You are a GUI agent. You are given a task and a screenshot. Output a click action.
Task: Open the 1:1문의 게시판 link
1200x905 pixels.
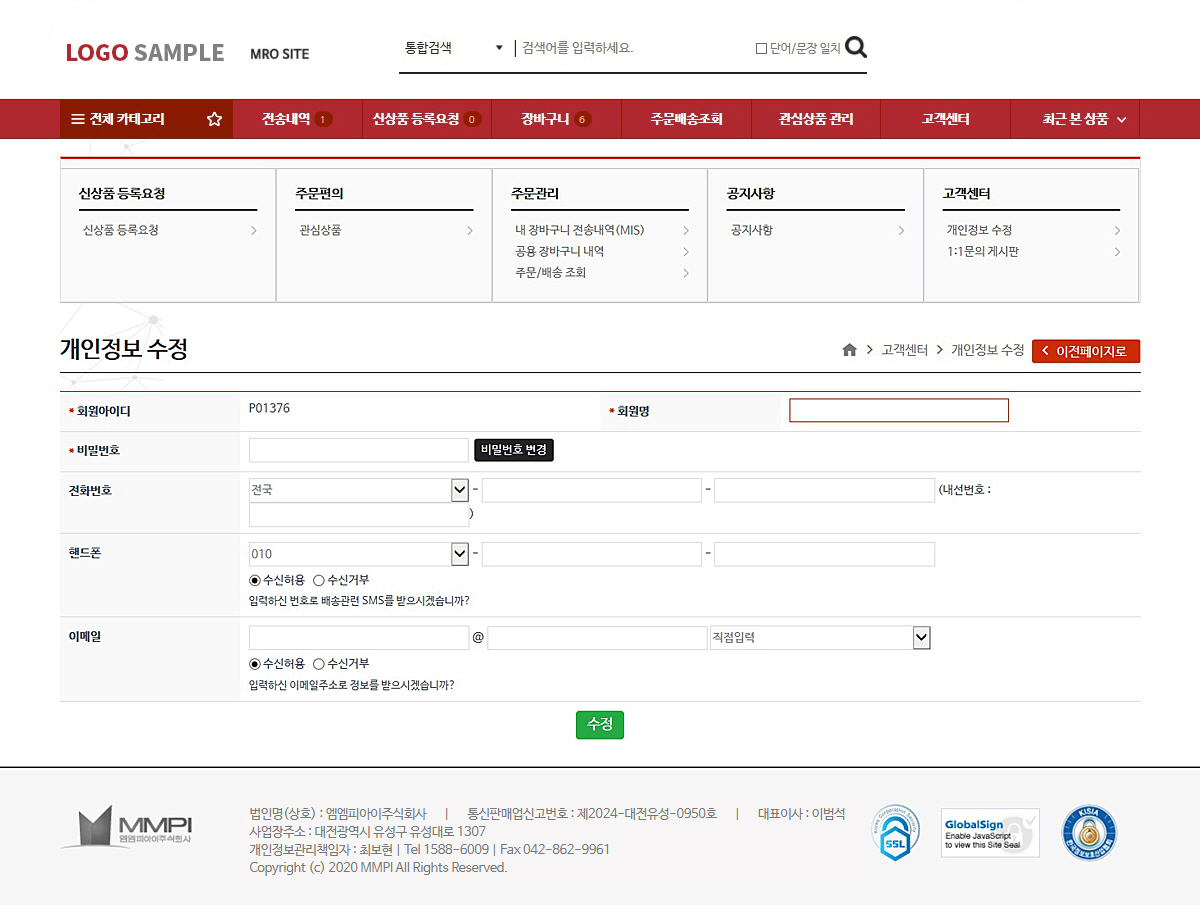(983, 252)
